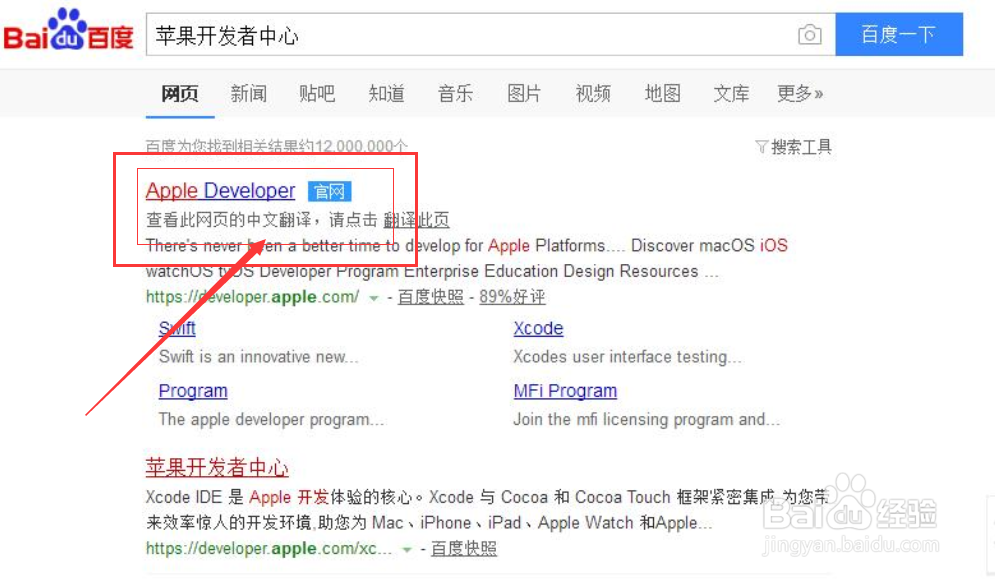Open the 音乐 tab
995x579 pixels.
pyautogui.click(x=455, y=94)
